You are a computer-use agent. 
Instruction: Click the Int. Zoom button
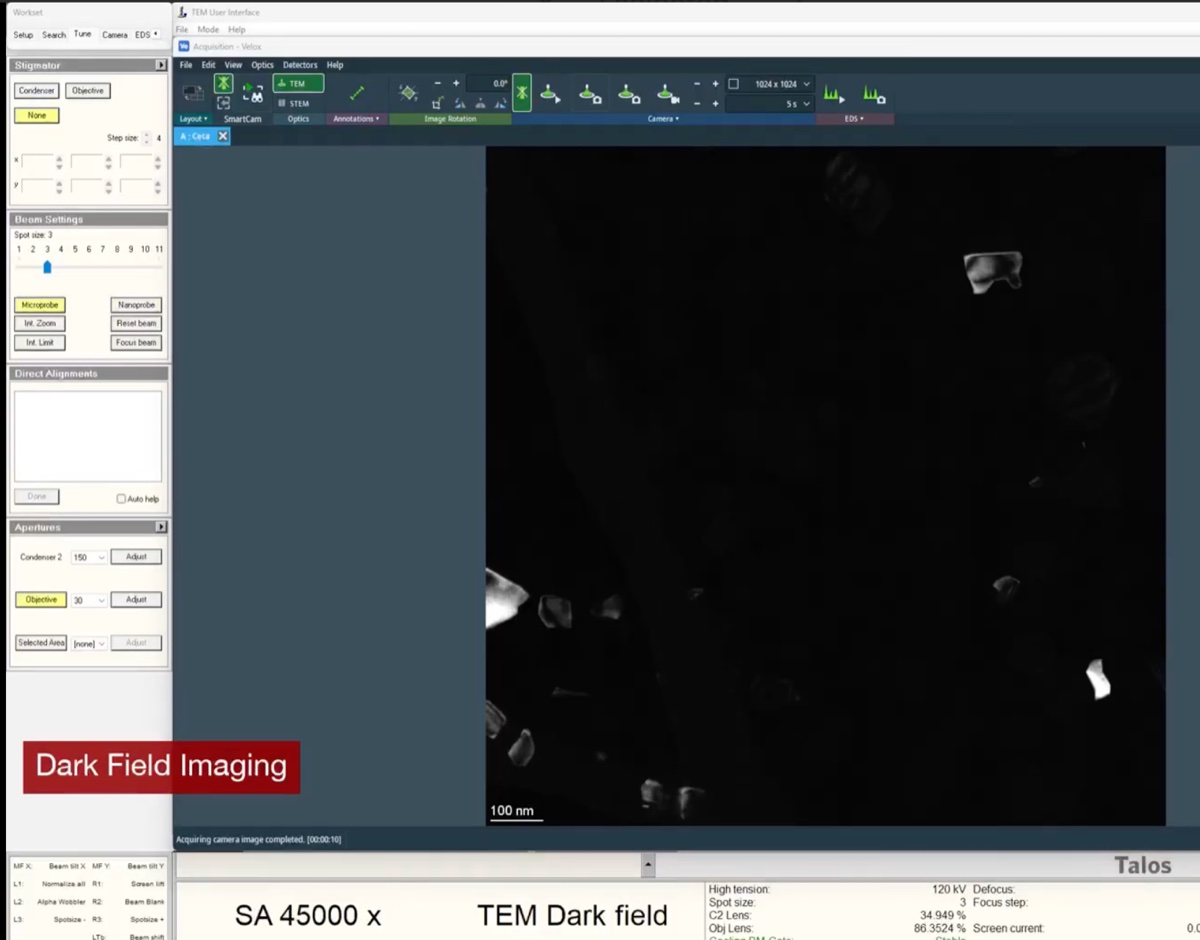(40, 324)
